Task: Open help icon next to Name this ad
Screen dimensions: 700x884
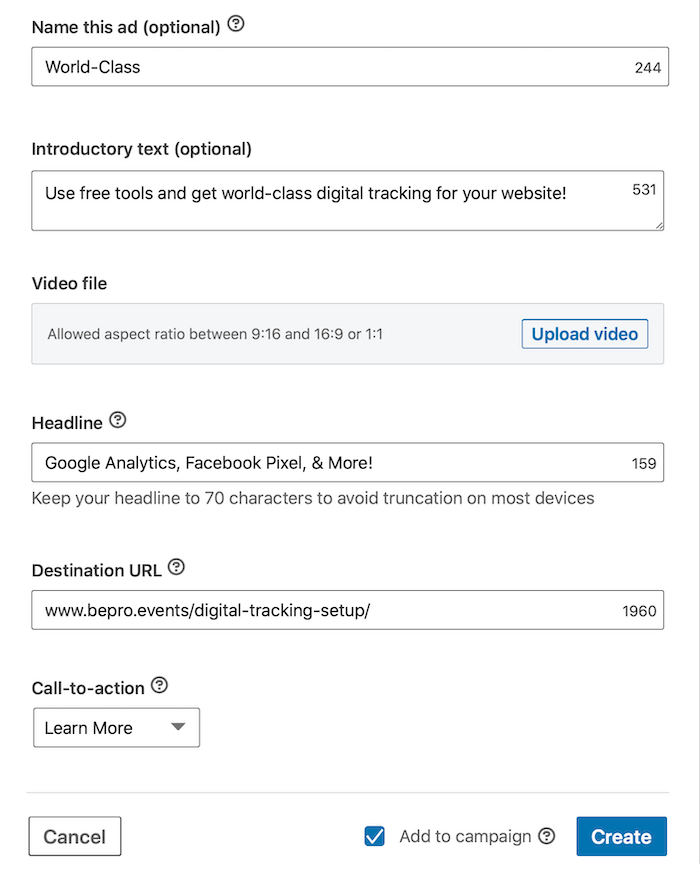Action: click(236, 24)
